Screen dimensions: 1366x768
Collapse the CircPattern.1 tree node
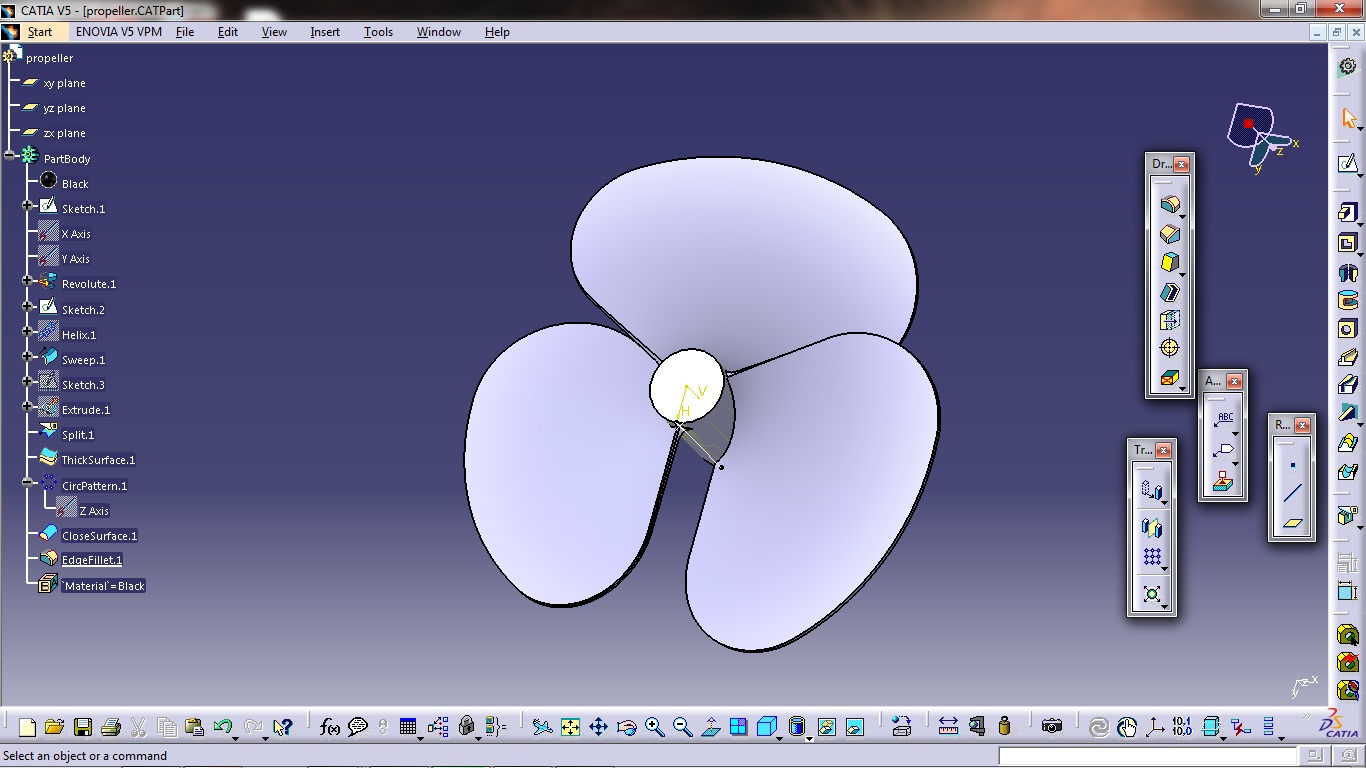pos(28,483)
